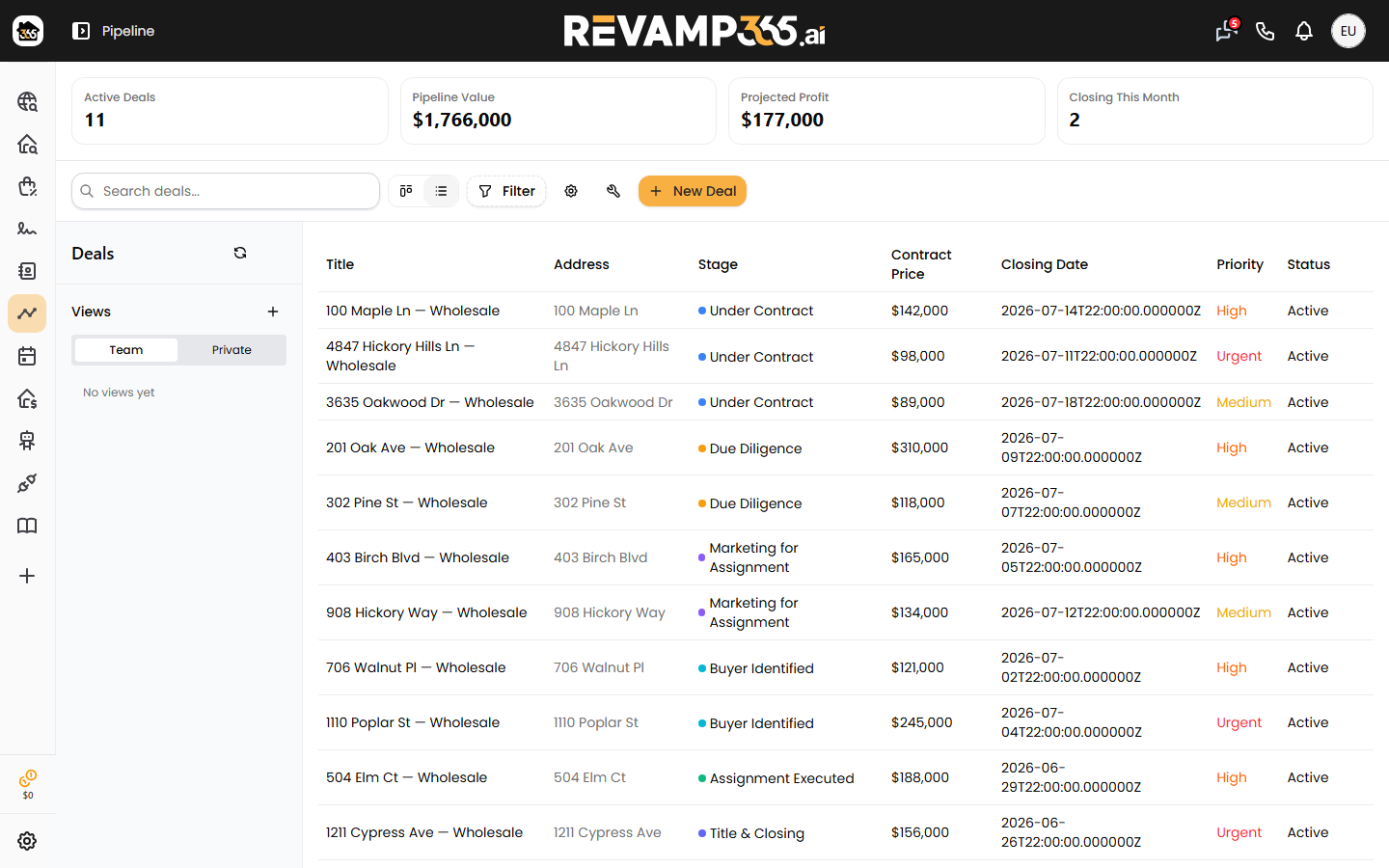
Task: Sort by the Address column header
Action: click(582, 264)
